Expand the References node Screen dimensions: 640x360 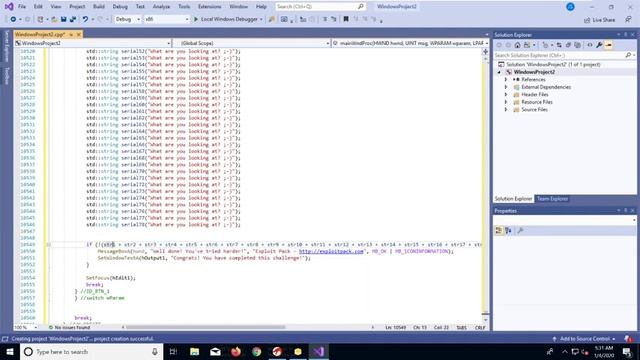(x=506, y=80)
